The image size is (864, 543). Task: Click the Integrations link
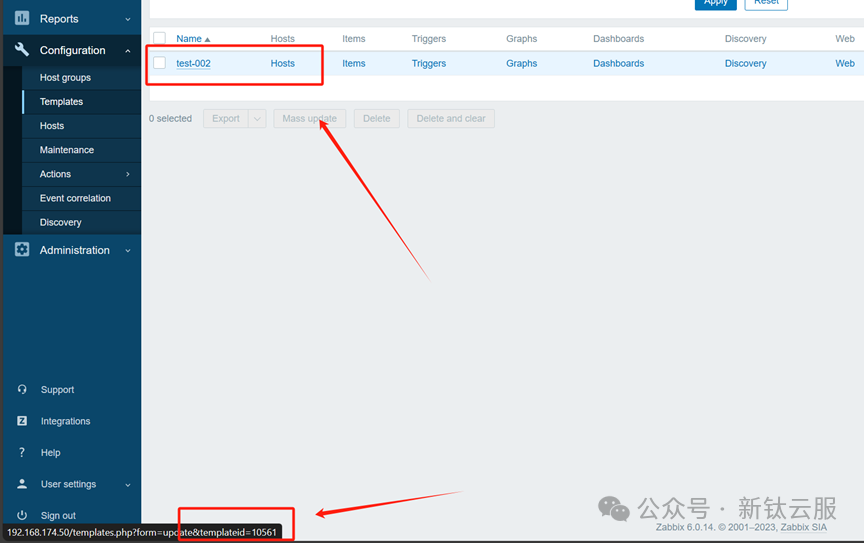pyautogui.click(x=66, y=421)
